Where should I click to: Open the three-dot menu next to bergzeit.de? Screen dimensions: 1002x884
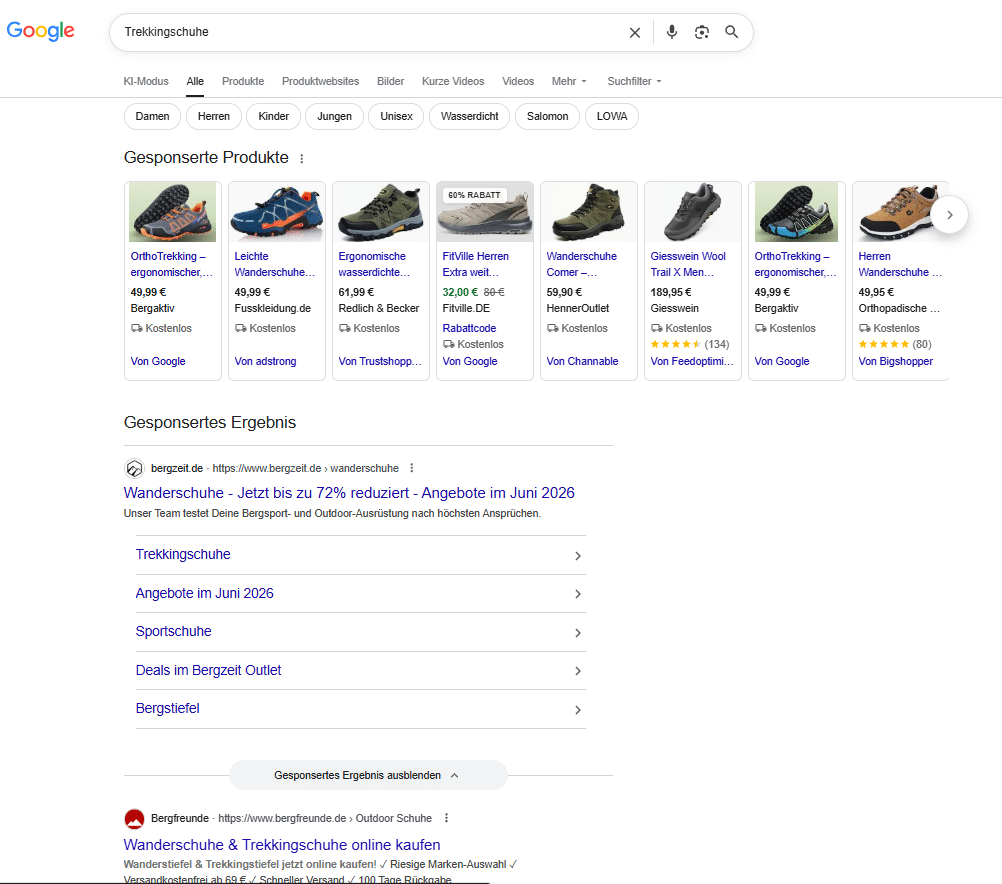point(412,468)
